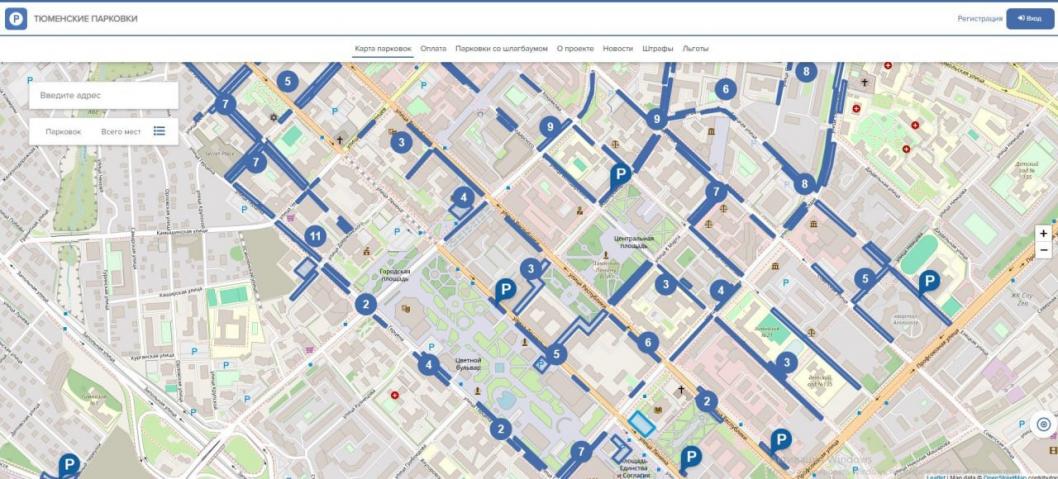This screenshot has width=1058, height=479.
Task: Zoom out the map with minus button
Action: pos(1044,250)
